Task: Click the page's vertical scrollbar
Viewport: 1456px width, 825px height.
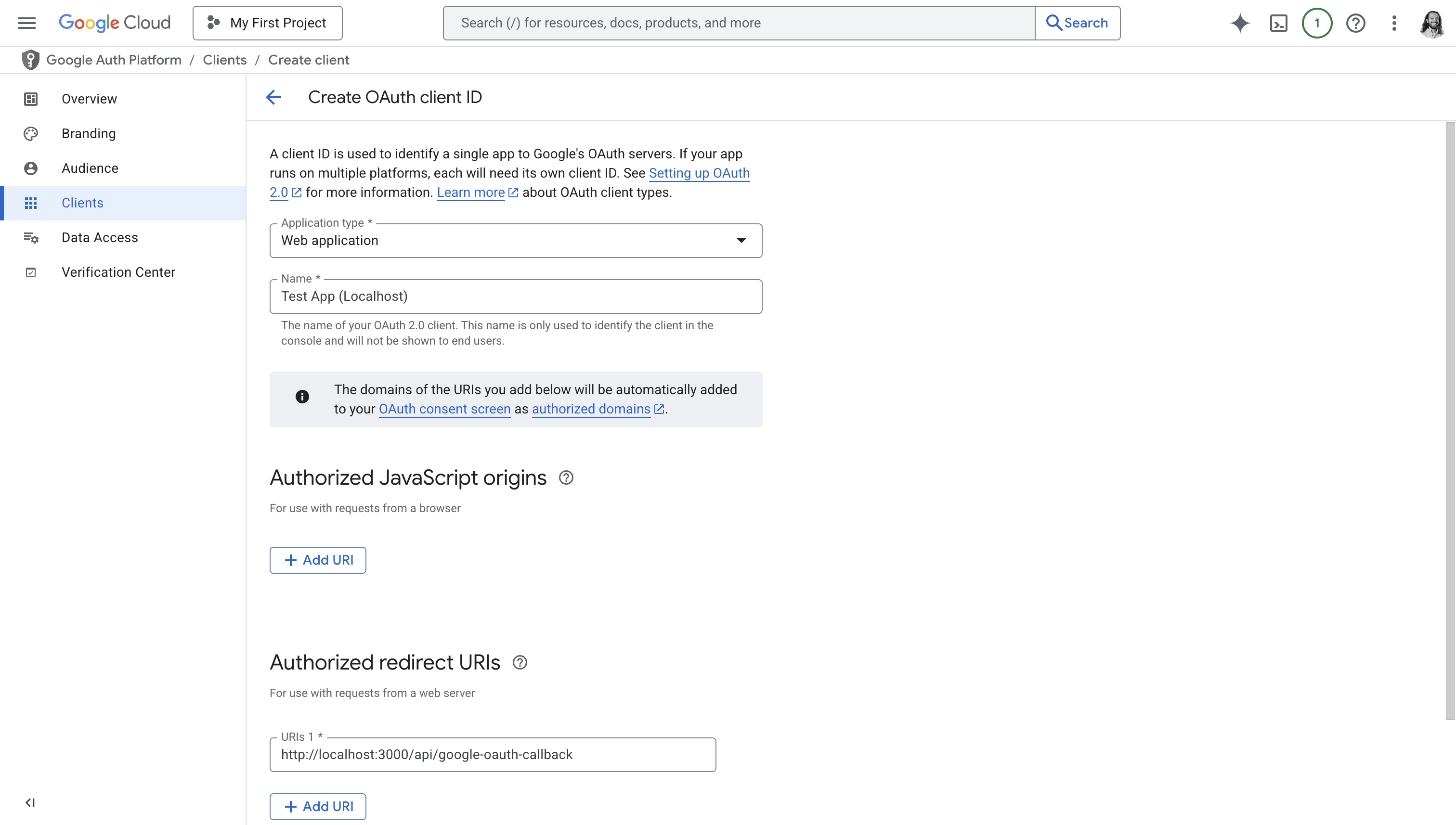Action: click(1450, 420)
